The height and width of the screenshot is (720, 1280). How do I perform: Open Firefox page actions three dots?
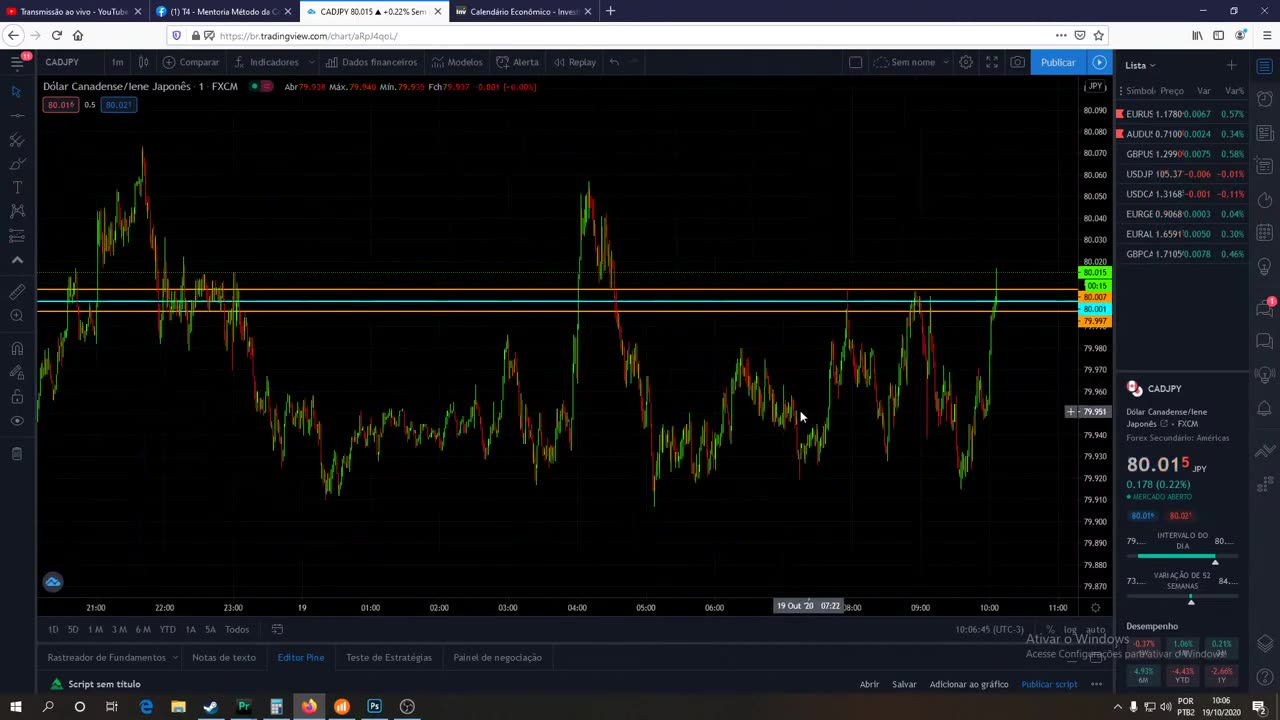[x=1061, y=35]
